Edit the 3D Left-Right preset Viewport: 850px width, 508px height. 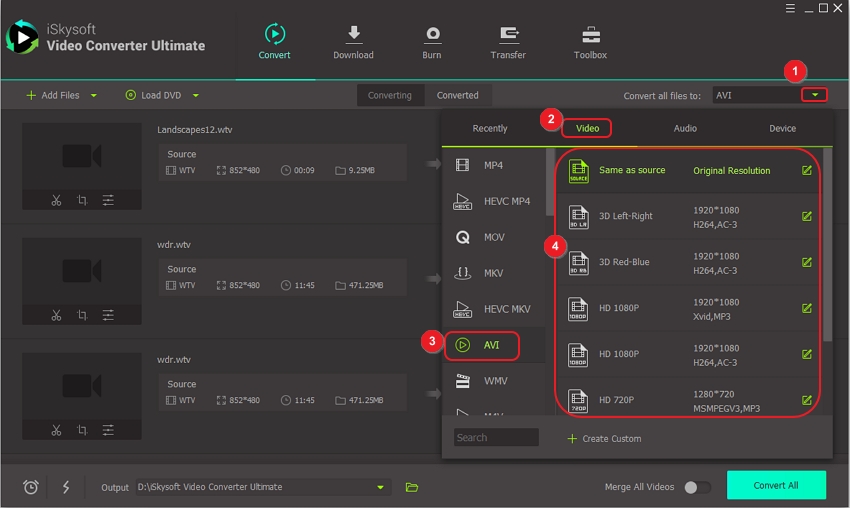point(807,216)
